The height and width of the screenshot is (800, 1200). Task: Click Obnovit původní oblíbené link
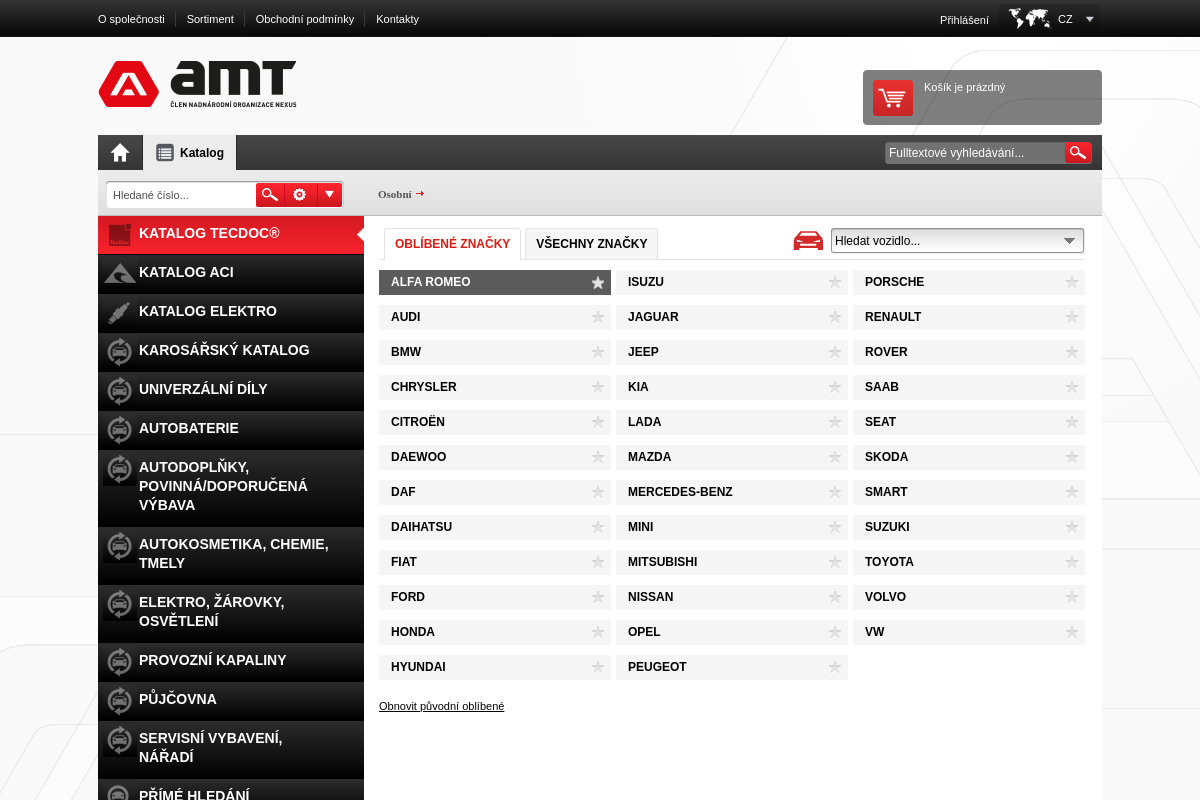(x=441, y=706)
